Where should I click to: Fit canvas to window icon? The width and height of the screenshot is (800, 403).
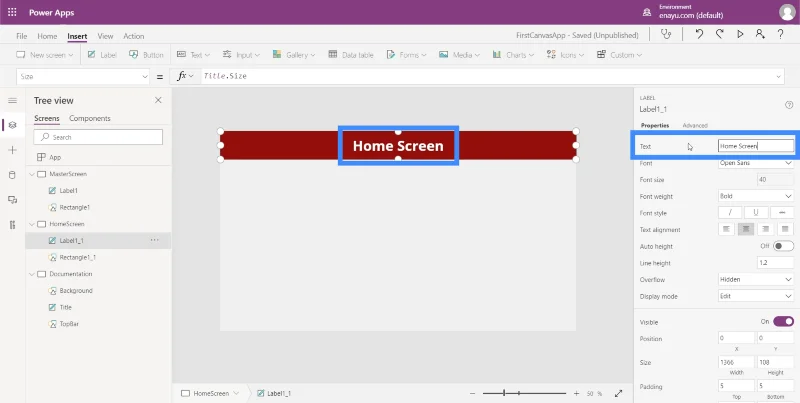pyautogui.click(x=618, y=393)
